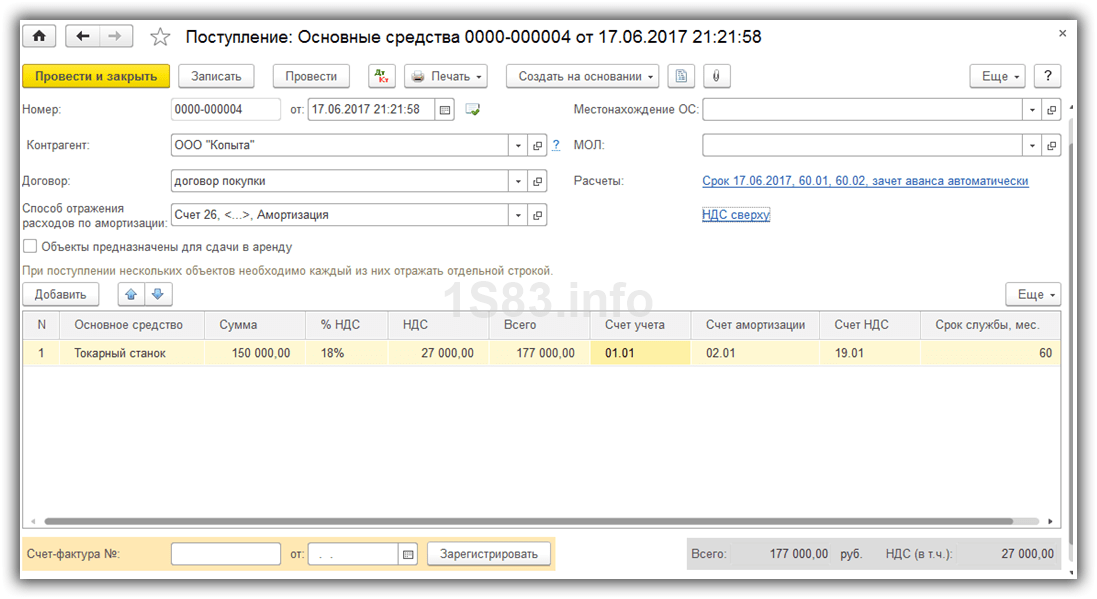Click the Счет-фактура date field
Image resolution: width=1097 pixels, height=599 pixels.
(353, 554)
